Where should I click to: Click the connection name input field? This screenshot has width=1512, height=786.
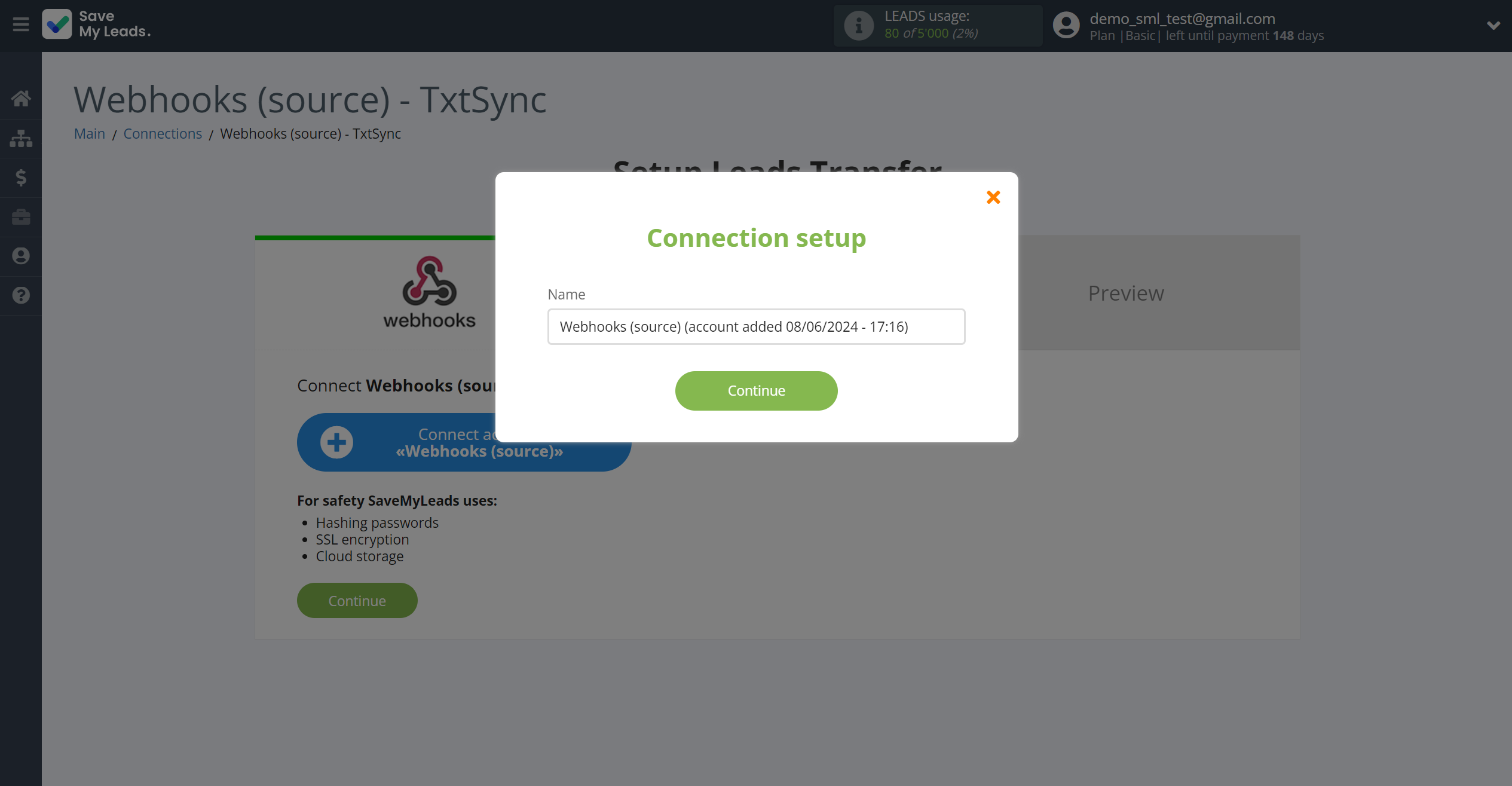point(756,326)
